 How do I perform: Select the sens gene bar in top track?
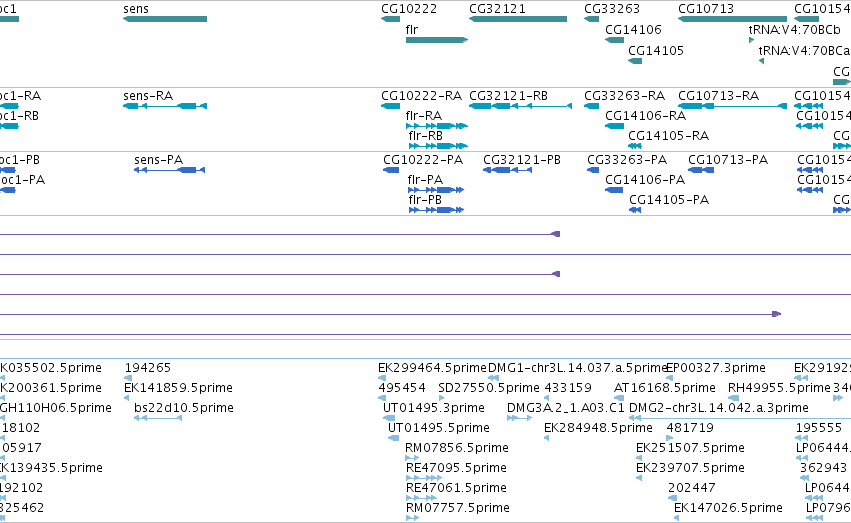165,19
